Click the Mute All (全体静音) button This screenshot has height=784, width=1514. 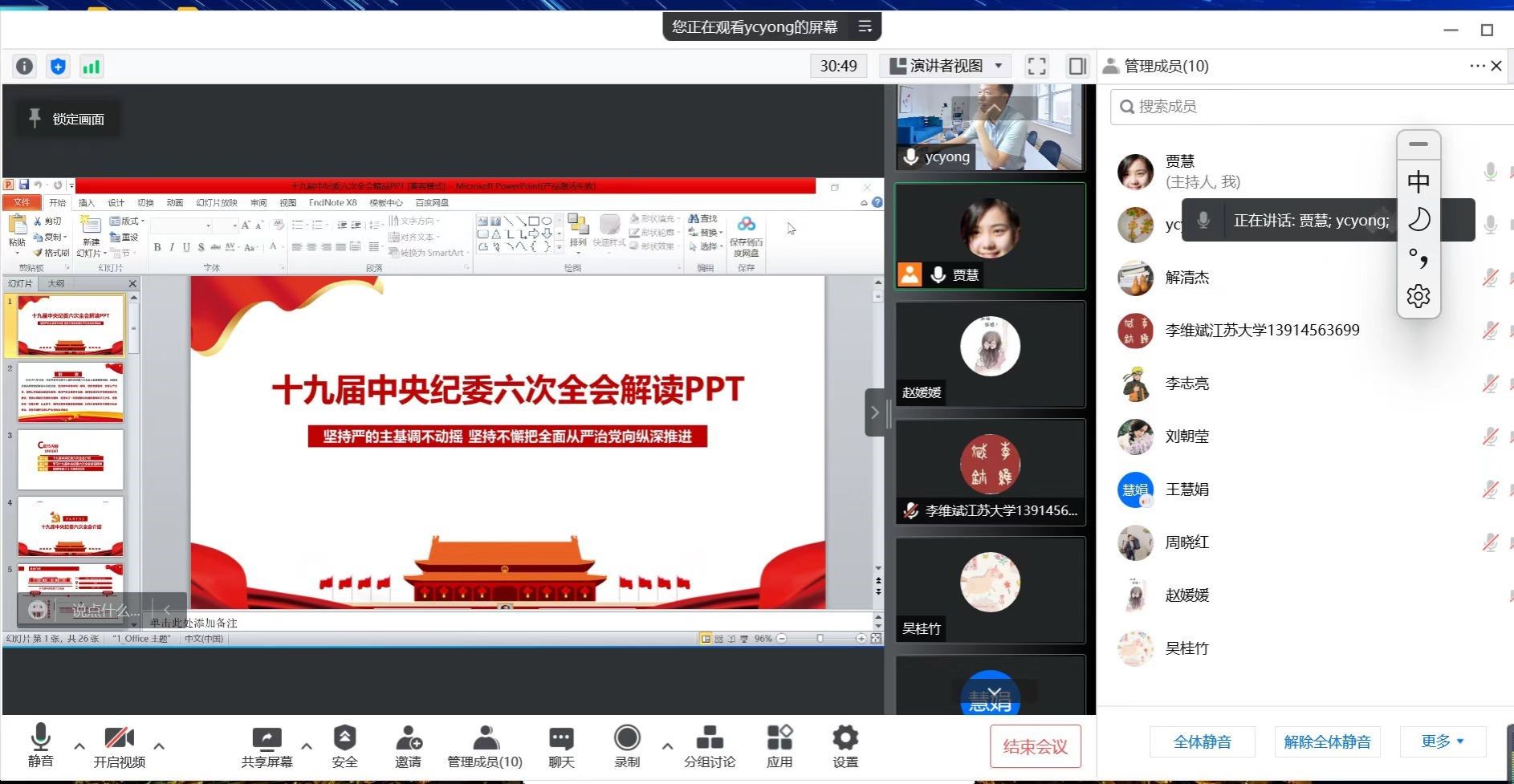pos(1202,741)
